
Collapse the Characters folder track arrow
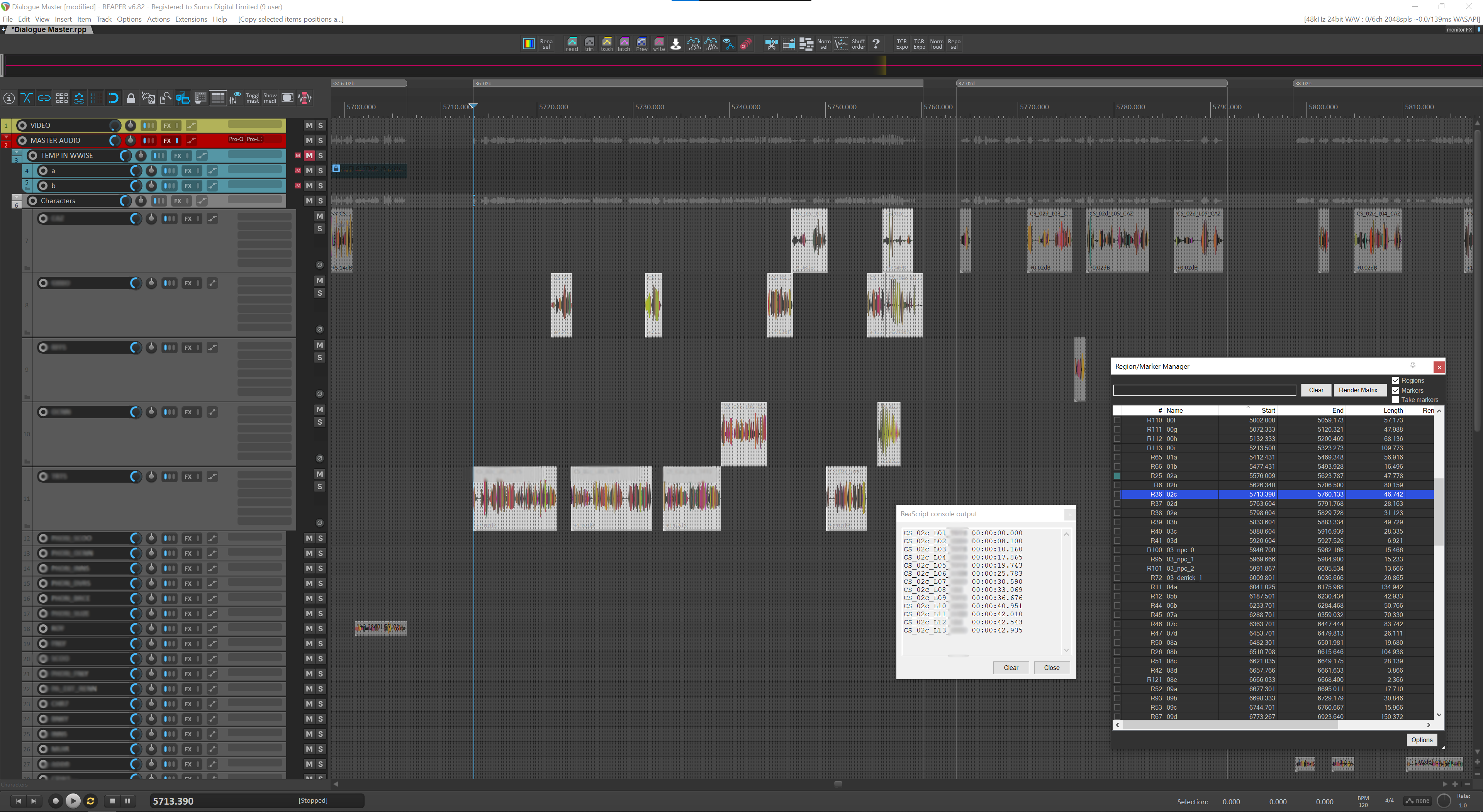coord(17,197)
